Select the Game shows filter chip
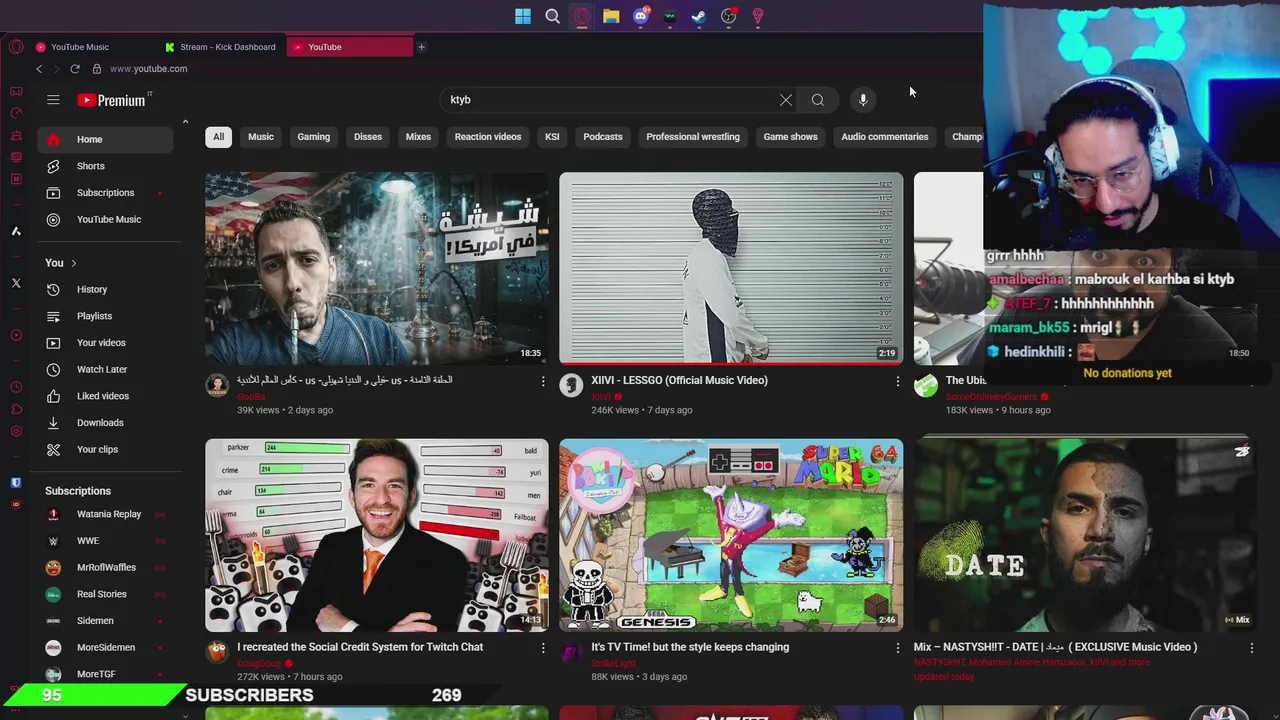The width and height of the screenshot is (1280, 720). 790,137
